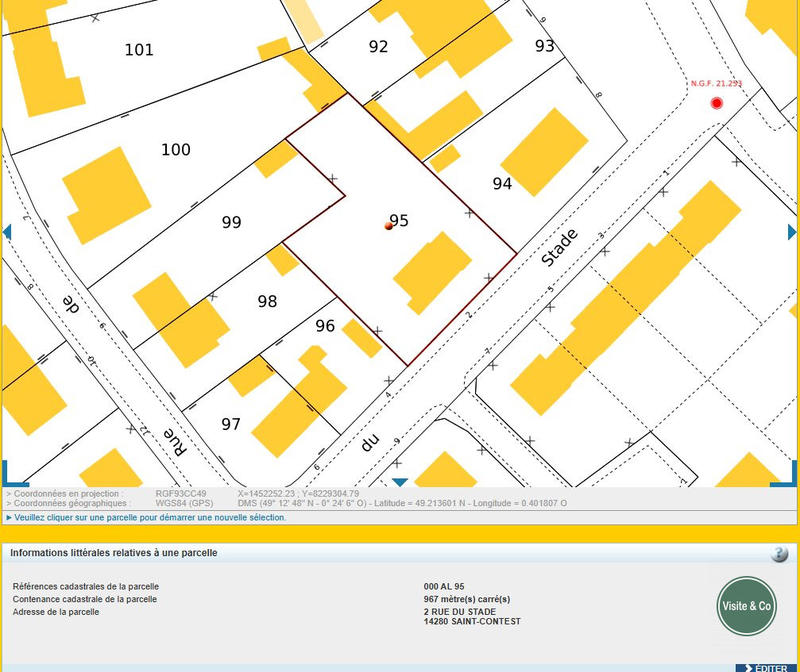Select parcel 94 on the map
The width and height of the screenshot is (800, 672).
[x=502, y=184]
